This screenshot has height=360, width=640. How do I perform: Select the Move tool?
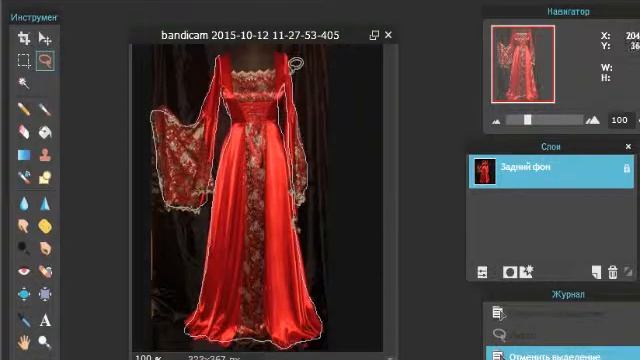coord(45,38)
